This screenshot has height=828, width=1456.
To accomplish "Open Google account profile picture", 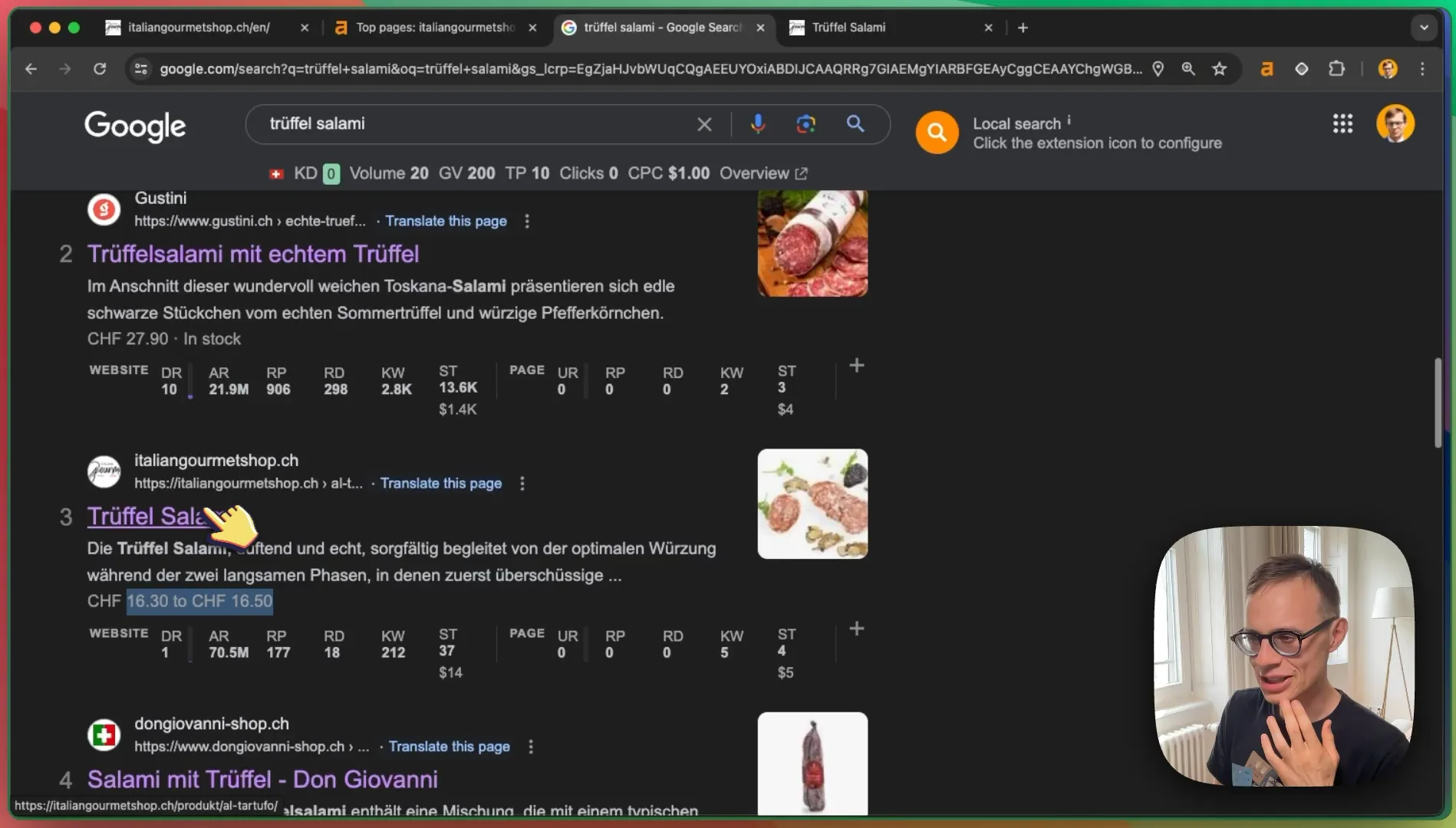I will click(x=1395, y=124).
